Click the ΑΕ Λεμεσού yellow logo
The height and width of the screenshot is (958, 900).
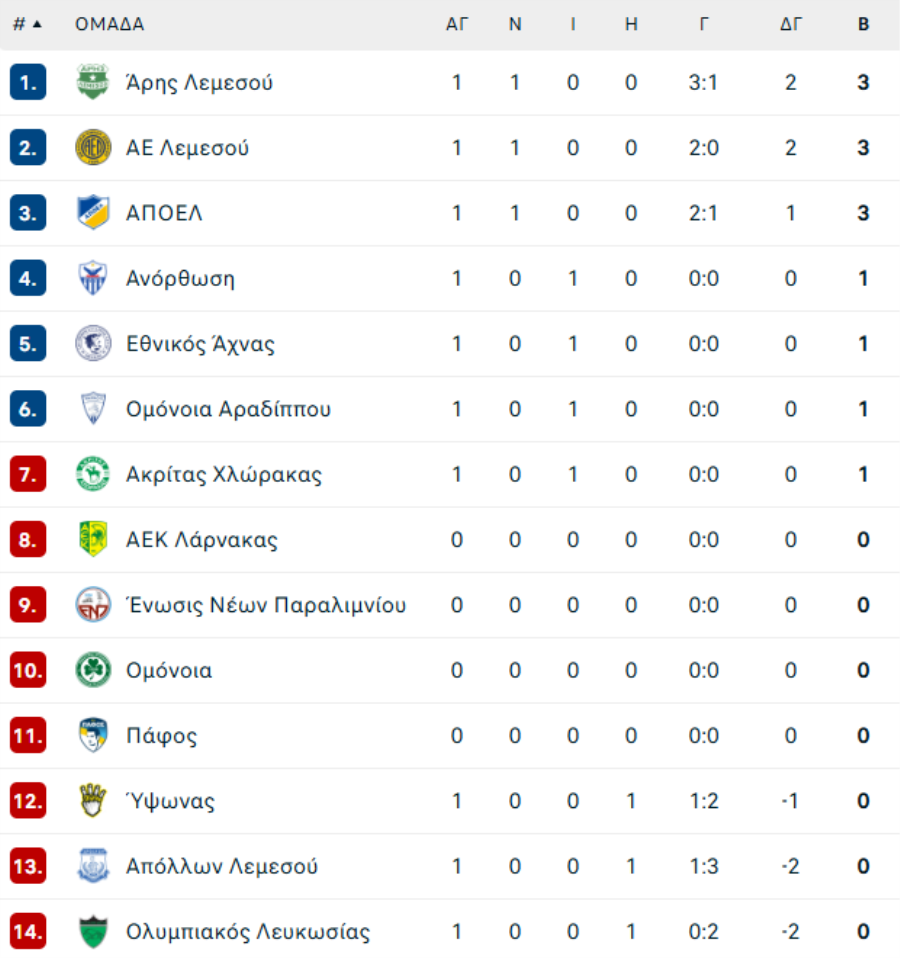click(x=93, y=147)
